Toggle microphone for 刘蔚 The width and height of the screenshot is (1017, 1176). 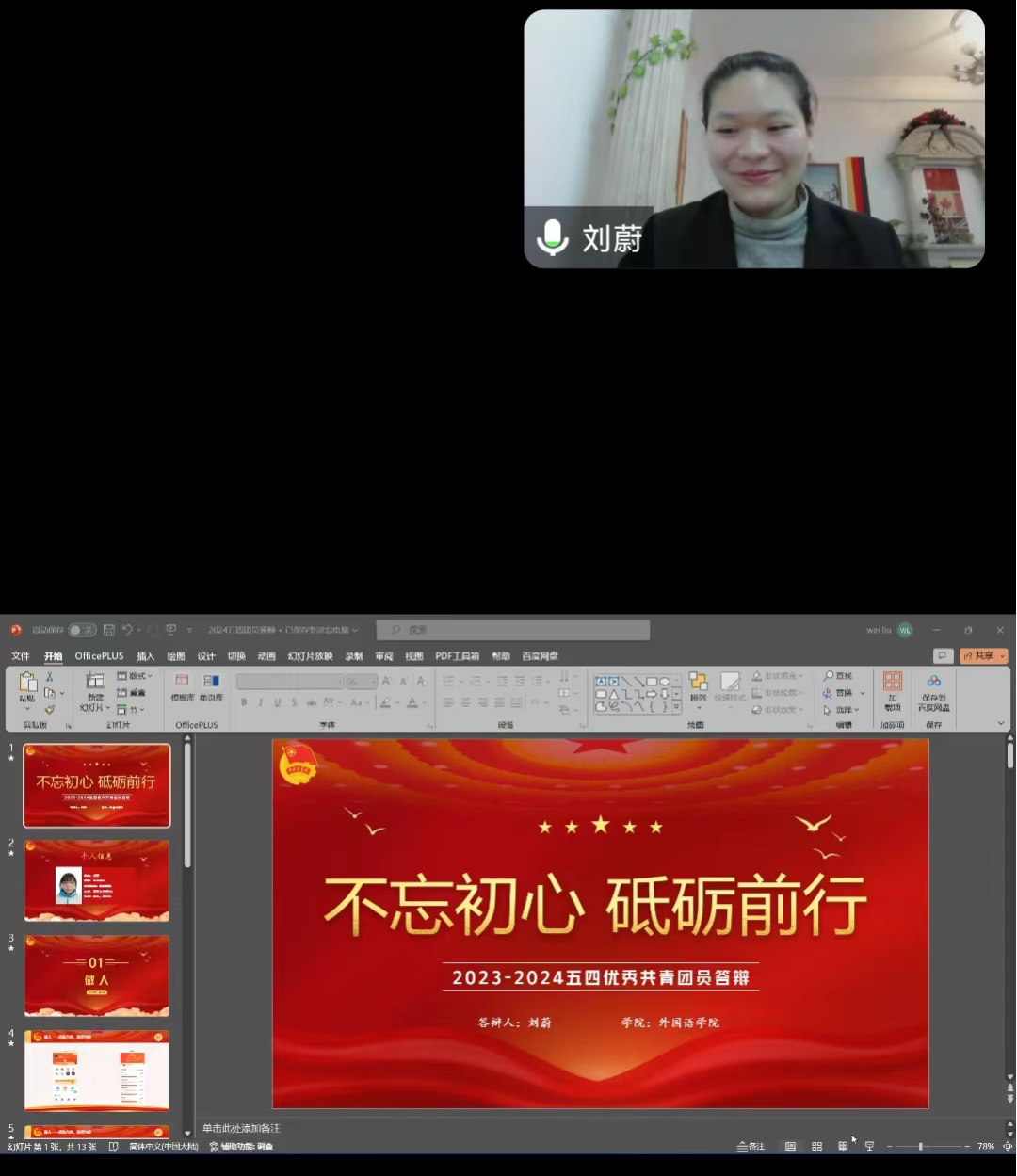[x=552, y=237]
